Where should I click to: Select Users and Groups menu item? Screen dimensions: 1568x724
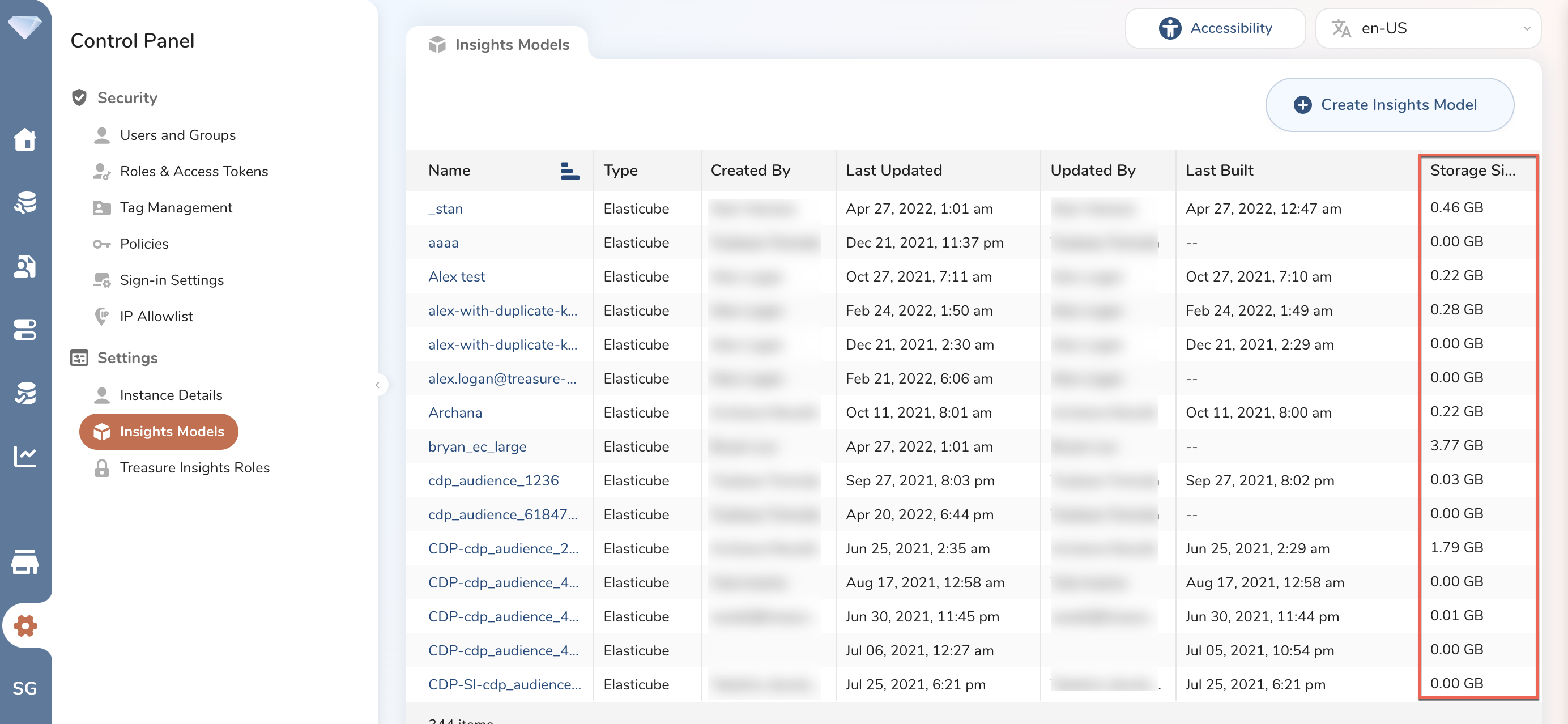click(177, 135)
